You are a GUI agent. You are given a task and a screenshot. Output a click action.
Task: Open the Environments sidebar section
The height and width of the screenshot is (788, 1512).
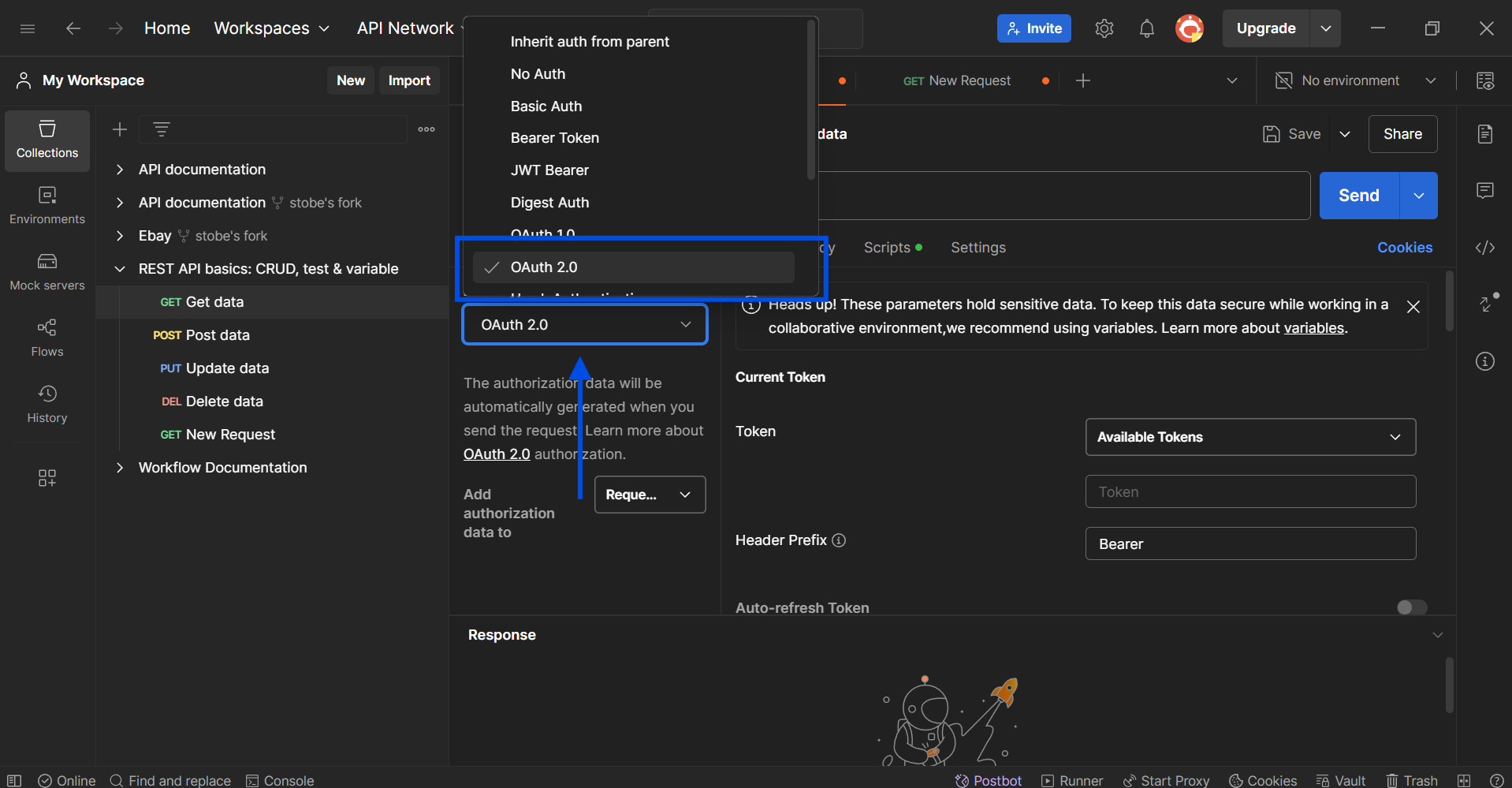click(x=47, y=206)
